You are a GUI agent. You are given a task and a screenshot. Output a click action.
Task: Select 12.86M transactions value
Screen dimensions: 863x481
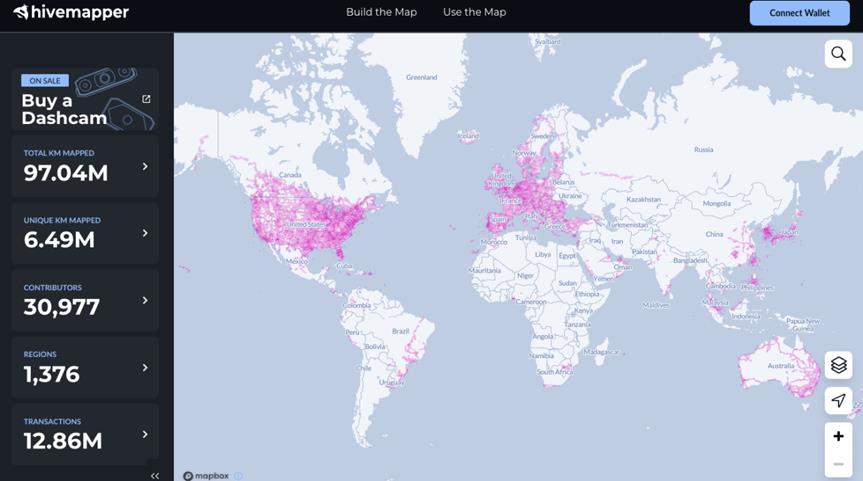63,441
